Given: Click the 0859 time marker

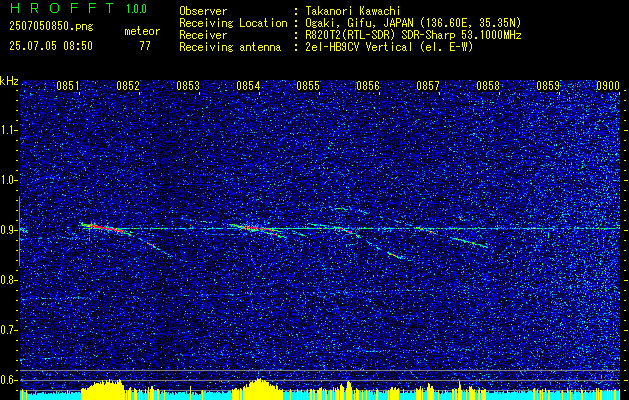Looking at the screenshot, I should coord(548,86).
